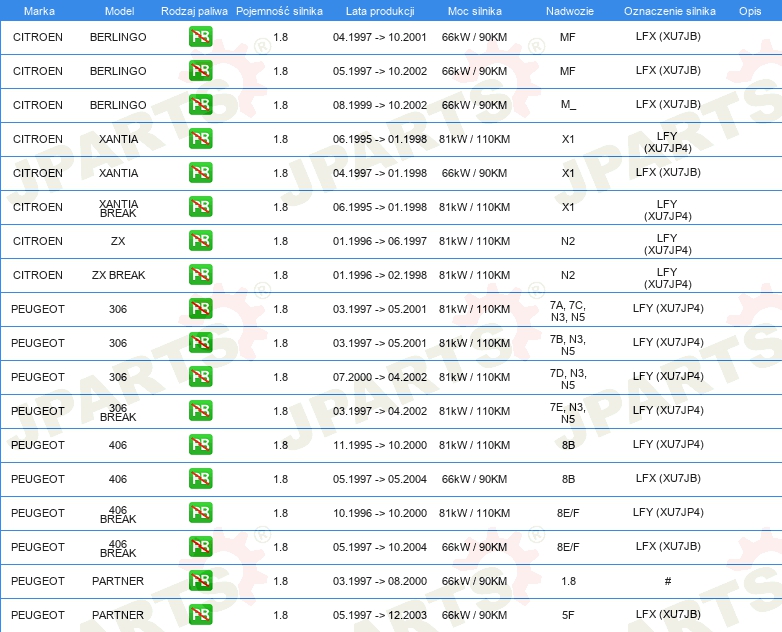This screenshot has width=782, height=632.
Task: Click the XANTIA BREAK model cell
Action: [118, 209]
